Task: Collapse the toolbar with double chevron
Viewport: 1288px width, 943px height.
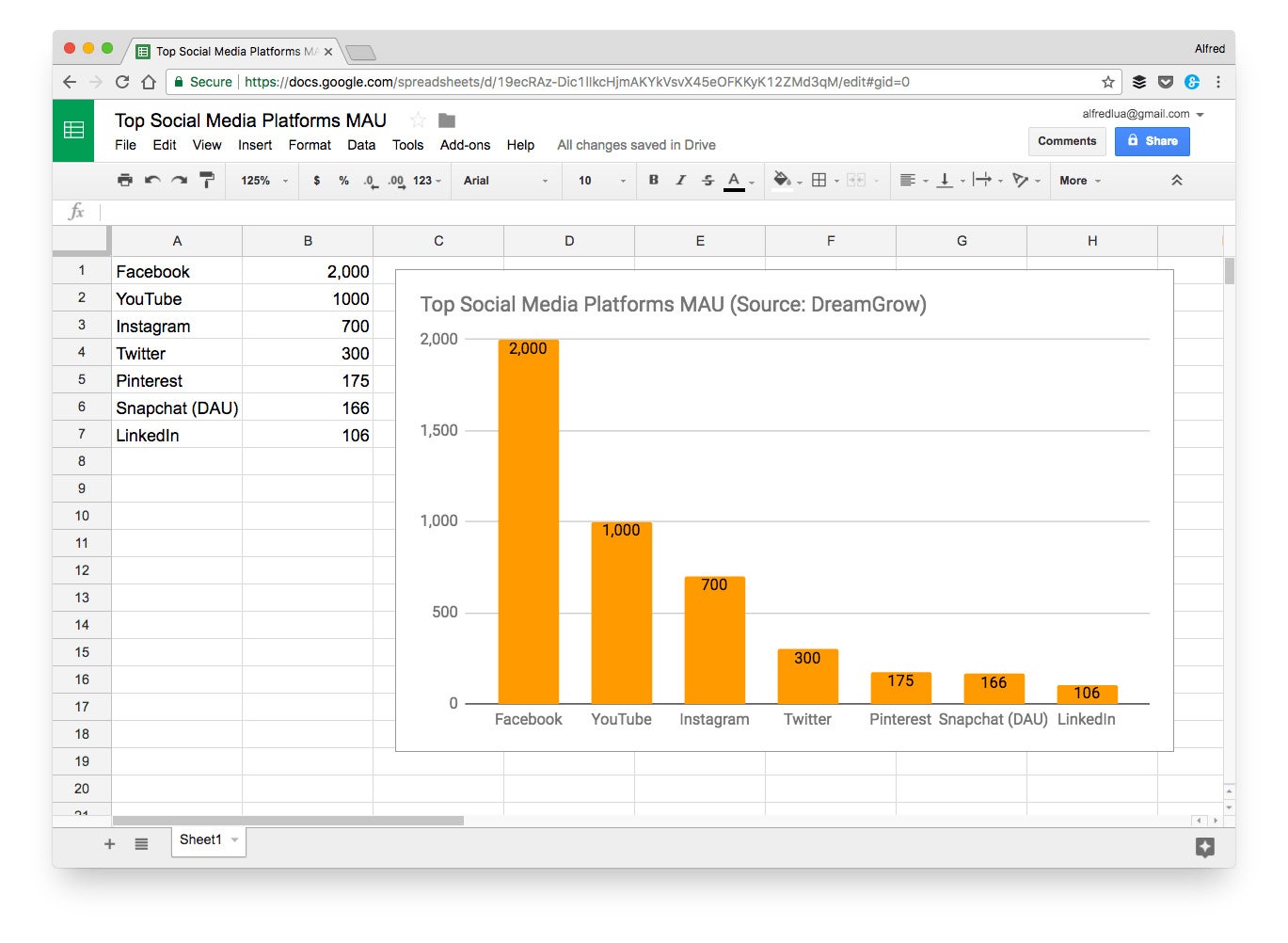Action: click(1176, 180)
